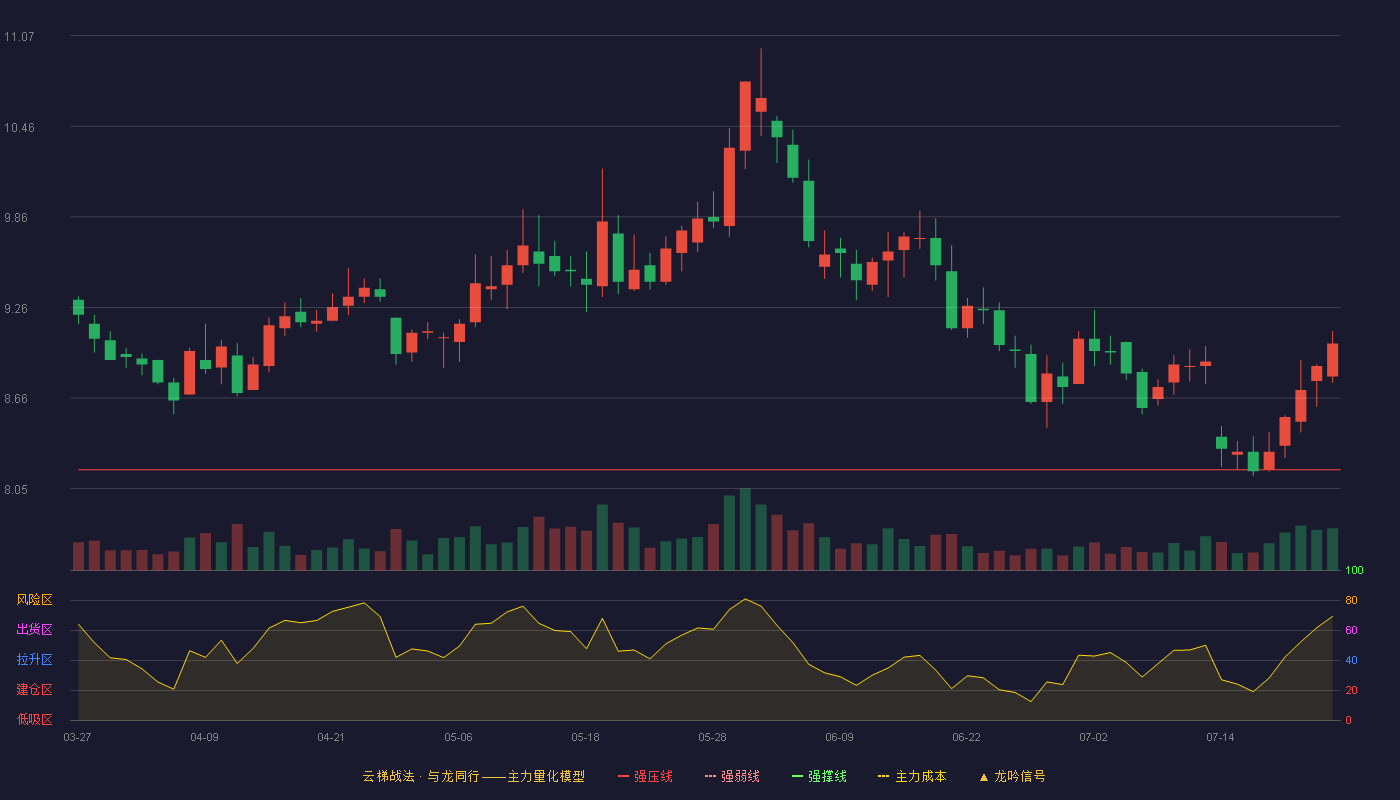Image resolution: width=1400 pixels, height=800 pixels.
Task: Click the 40 indicator scale label
Action: pos(1351,660)
